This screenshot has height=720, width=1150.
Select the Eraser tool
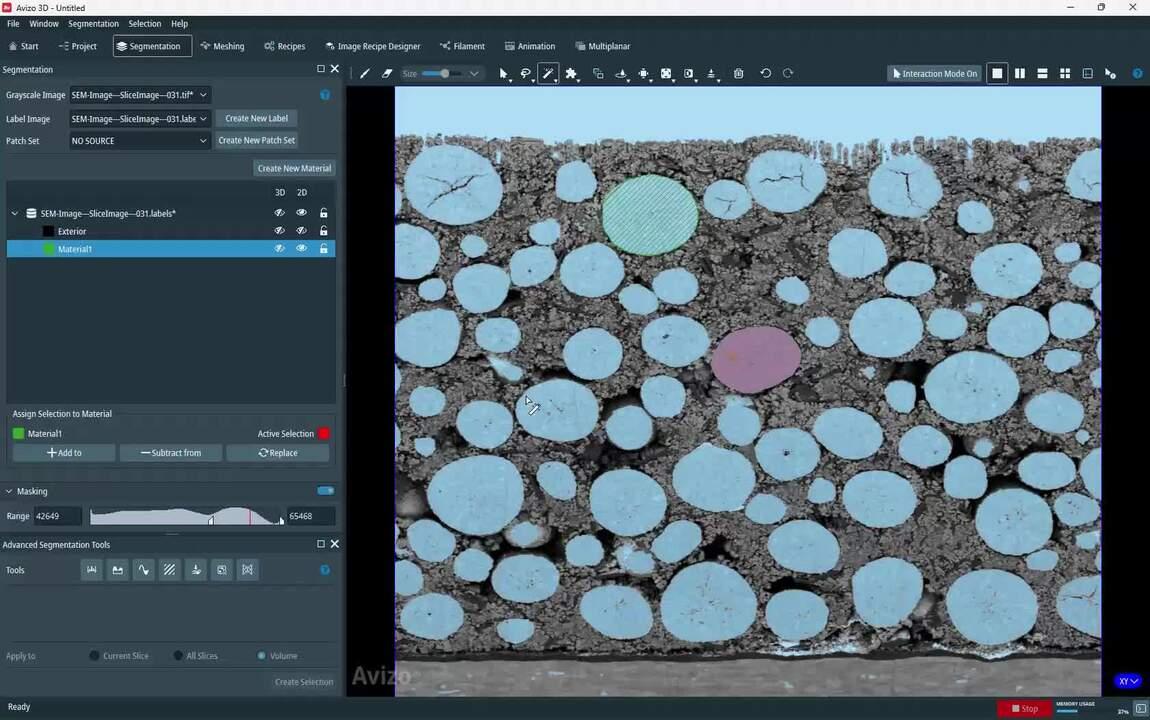[x=387, y=73]
